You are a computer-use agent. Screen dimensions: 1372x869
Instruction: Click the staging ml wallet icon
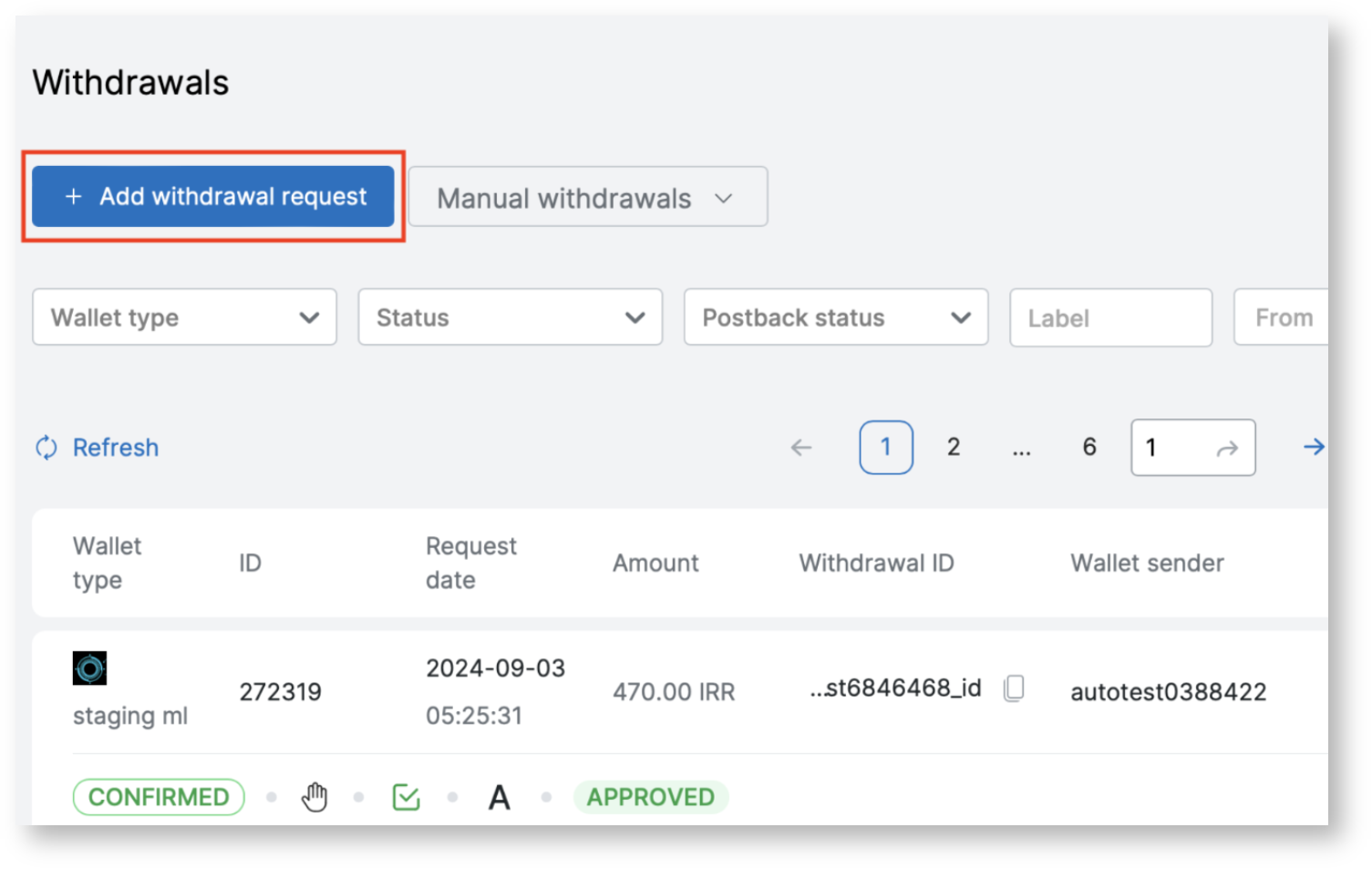point(90,668)
